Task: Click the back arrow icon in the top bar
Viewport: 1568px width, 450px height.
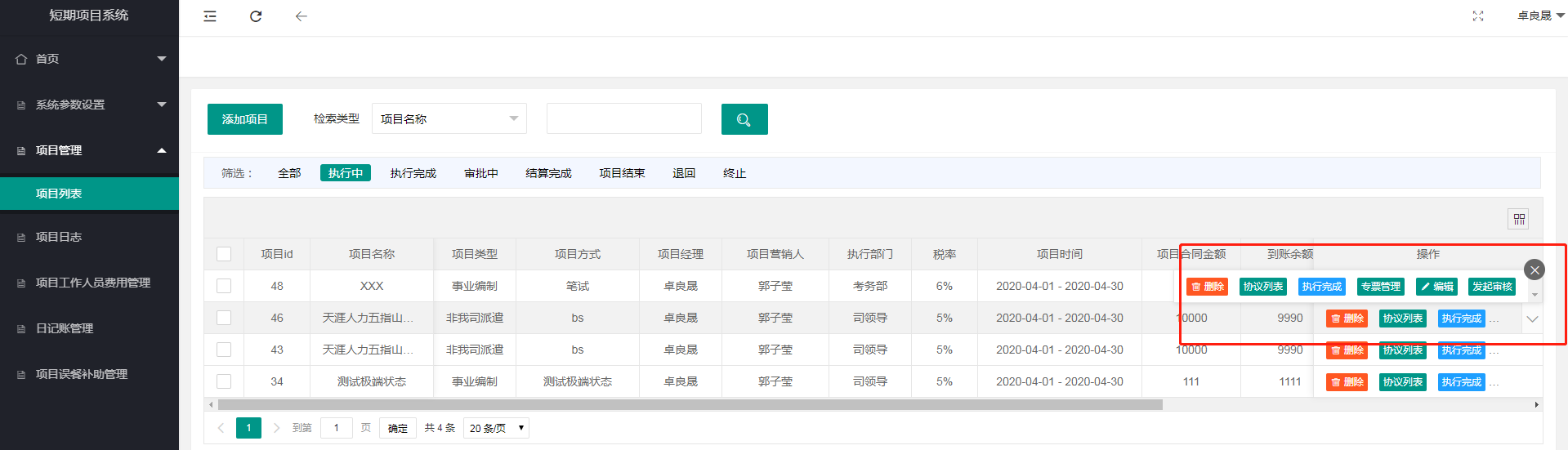Action: (302, 16)
